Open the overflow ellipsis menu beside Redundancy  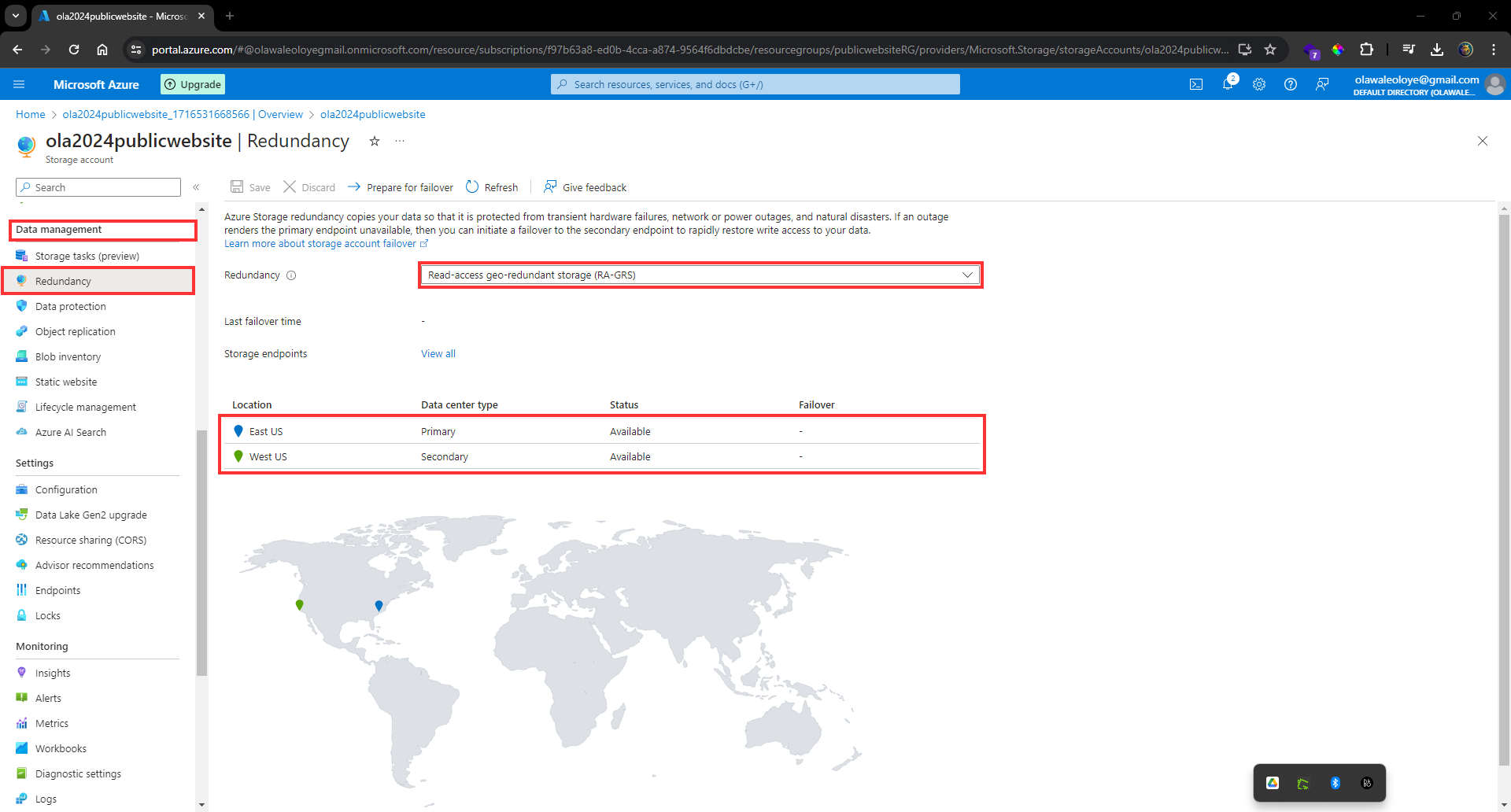click(400, 141)
